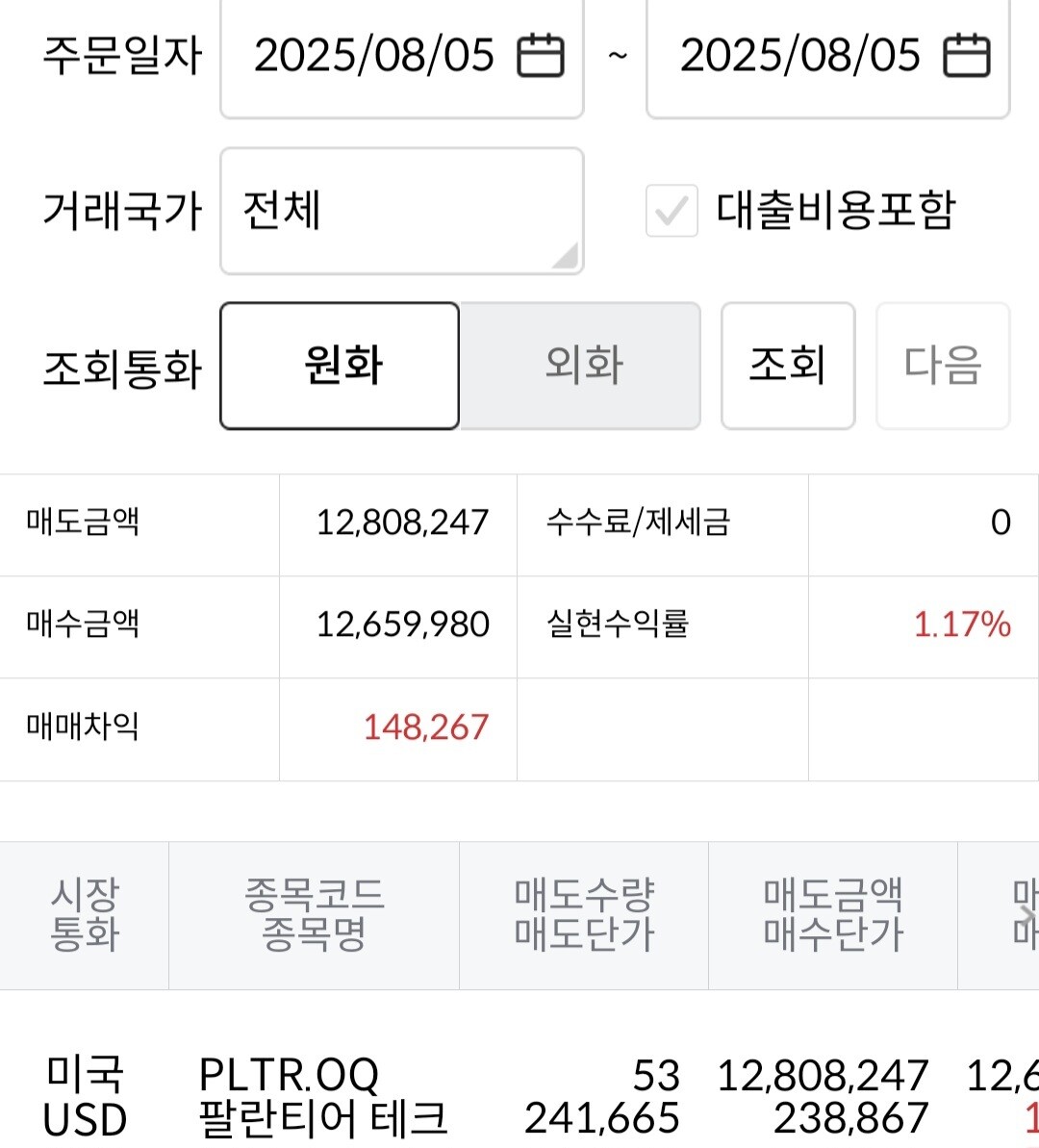Click the 매도수량 매도단가 column header
Image resolution: width=1039 pixels, height=1148 pixels.
click(584, 915)
